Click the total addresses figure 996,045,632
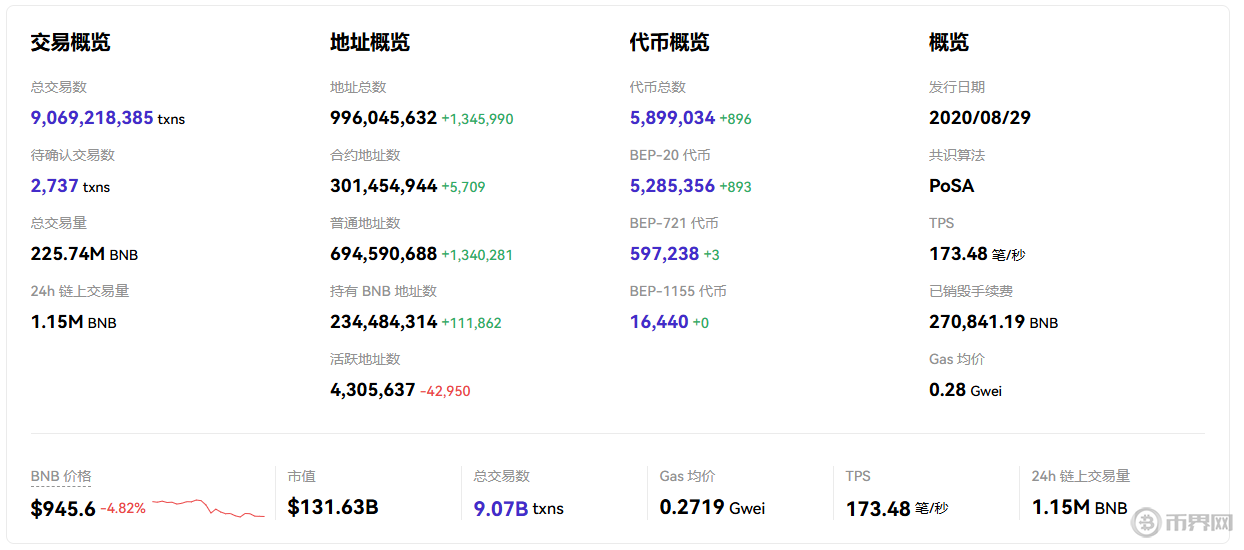Screen dimensions: 1244x550 383,118
